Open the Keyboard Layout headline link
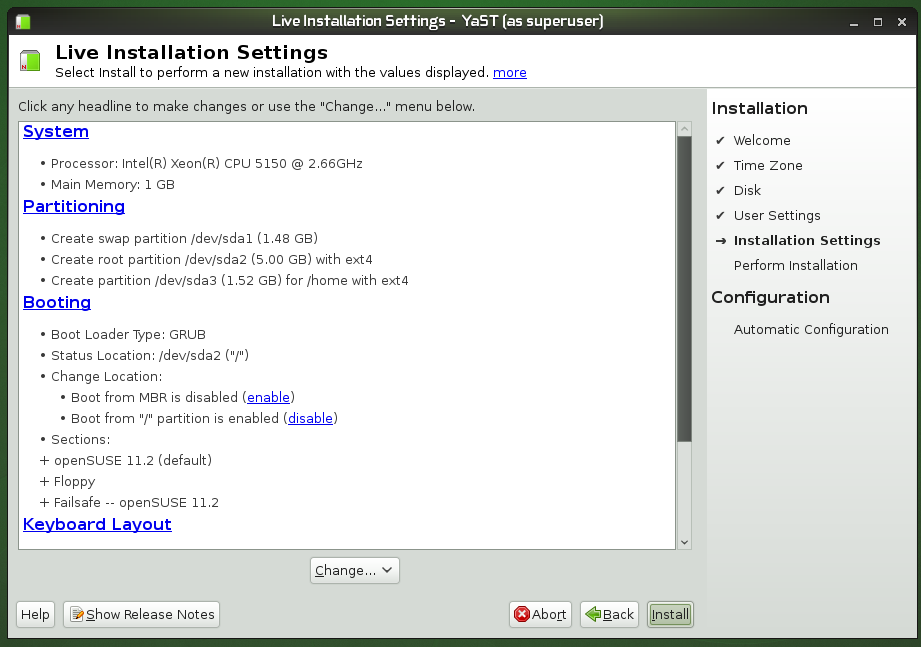Screen dimensions: 921x647 coord(98,524)
